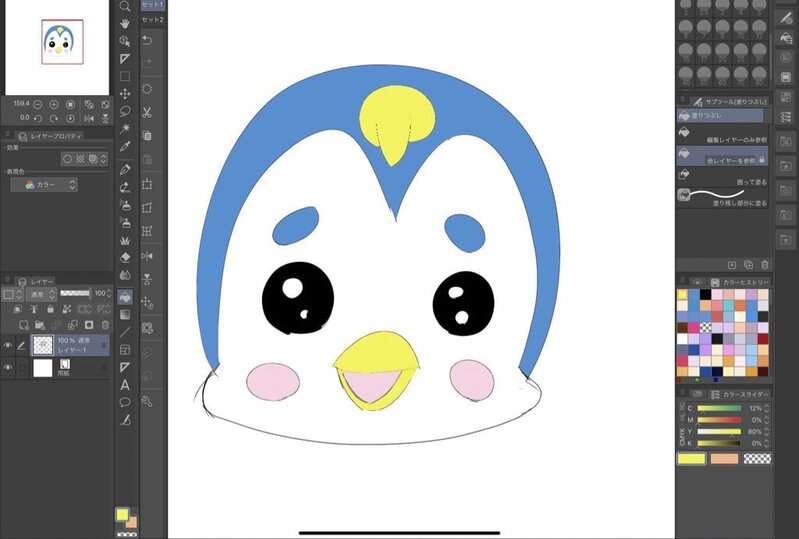Adjust Cyan 12% value stepper

point(767,409)
